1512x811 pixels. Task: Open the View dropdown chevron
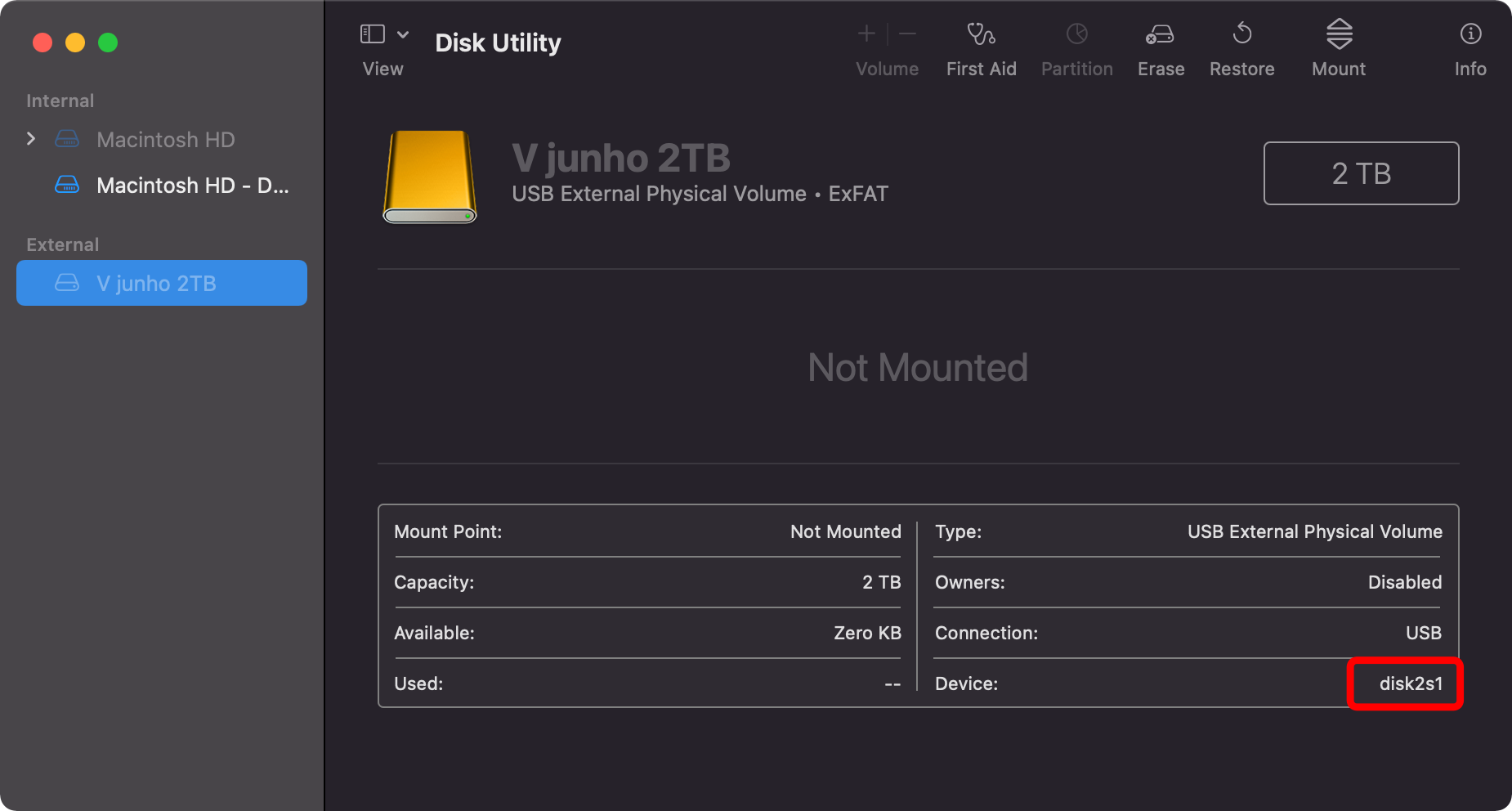point(403,34)
